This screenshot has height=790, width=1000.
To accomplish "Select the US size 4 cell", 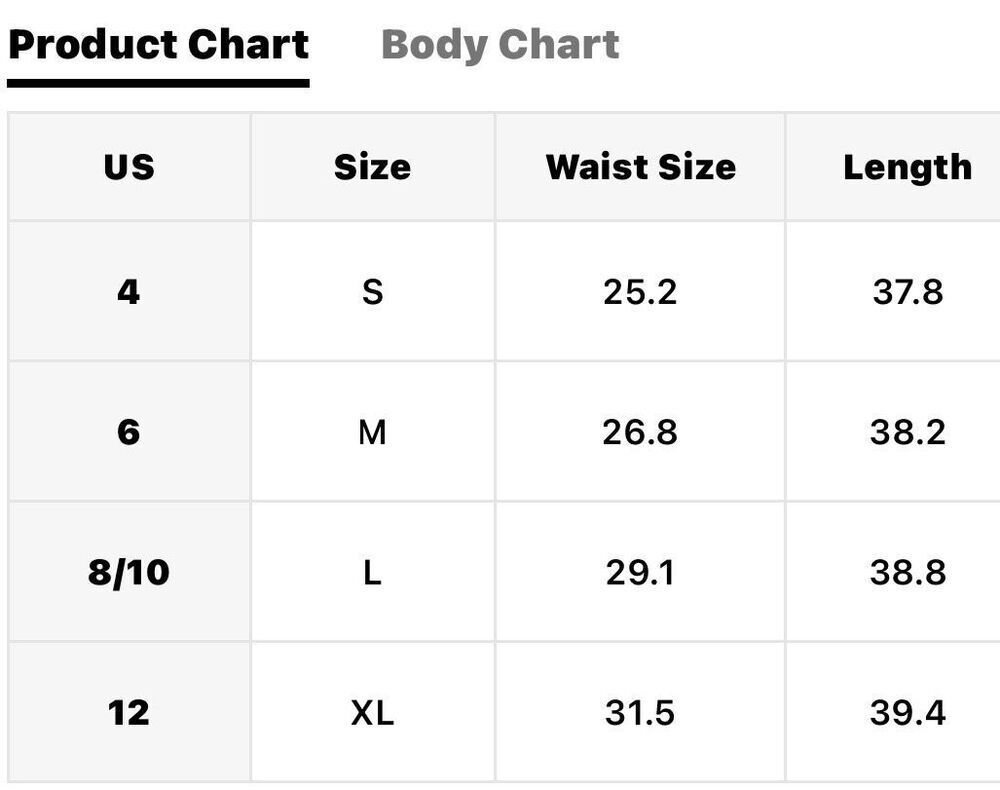I will [129, 291].
